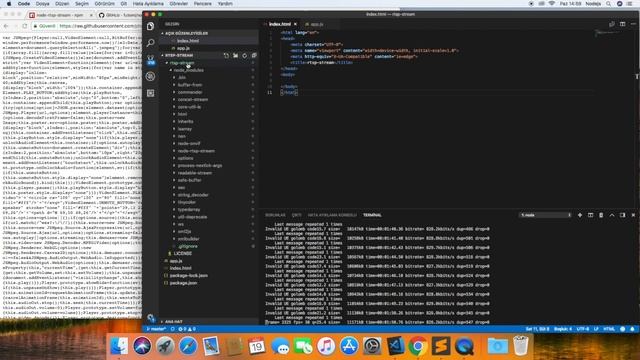Open the Trash in the Dock
This screenshot has width=640, height=360.
pyautogui.click(x=520, y=346)
